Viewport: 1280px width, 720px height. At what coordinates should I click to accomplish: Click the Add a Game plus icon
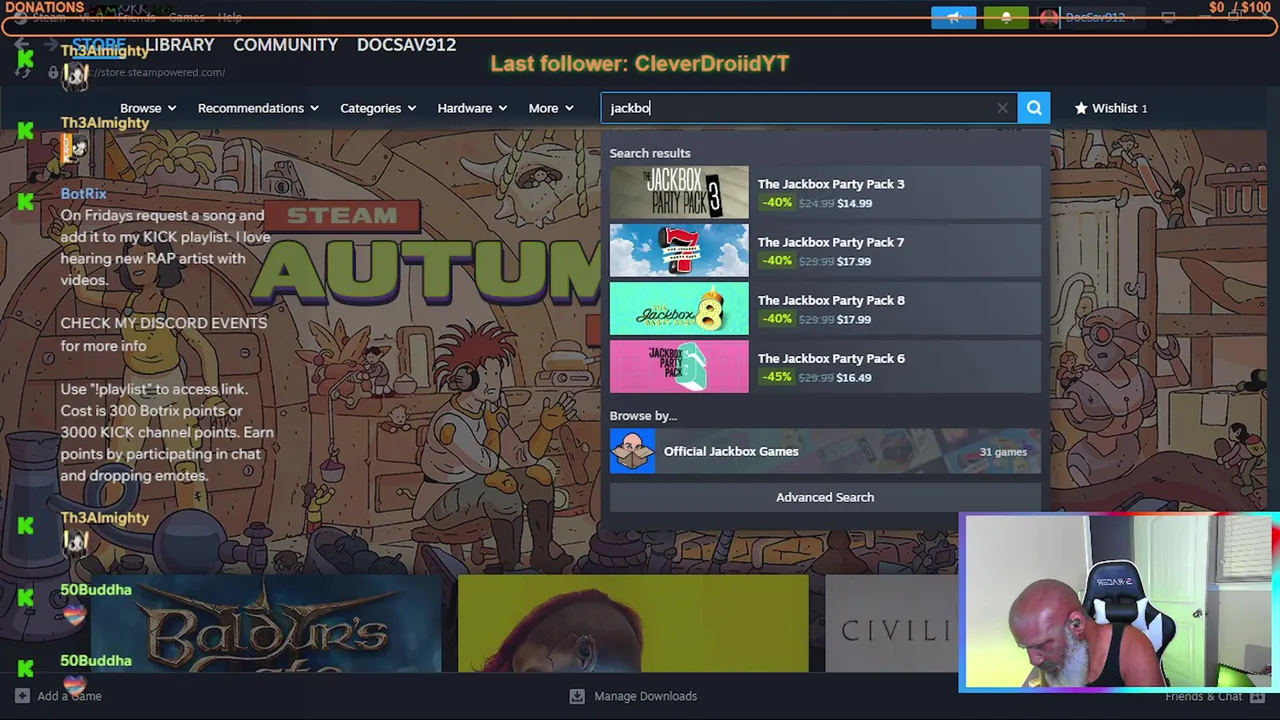[22, 696]
